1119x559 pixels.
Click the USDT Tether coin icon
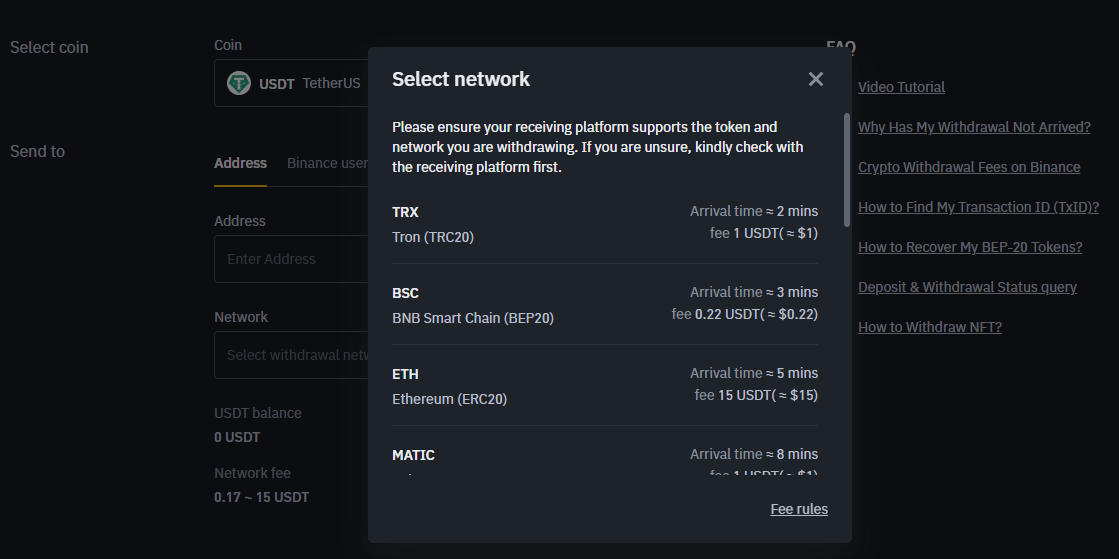(x=239, y=84)
